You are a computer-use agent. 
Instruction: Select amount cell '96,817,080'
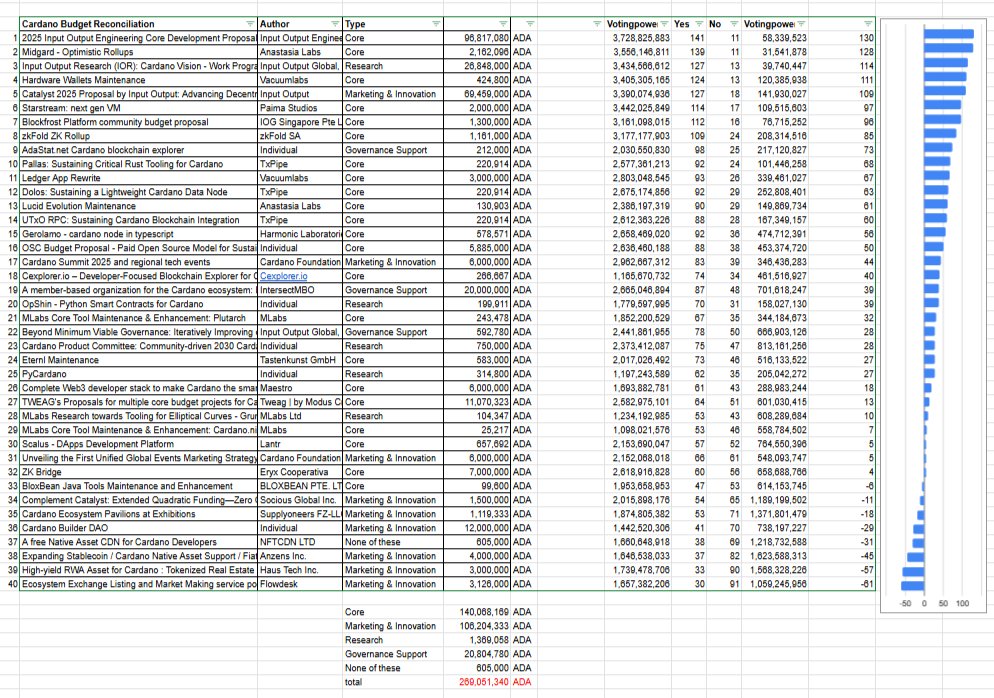(x=477, y=38)
